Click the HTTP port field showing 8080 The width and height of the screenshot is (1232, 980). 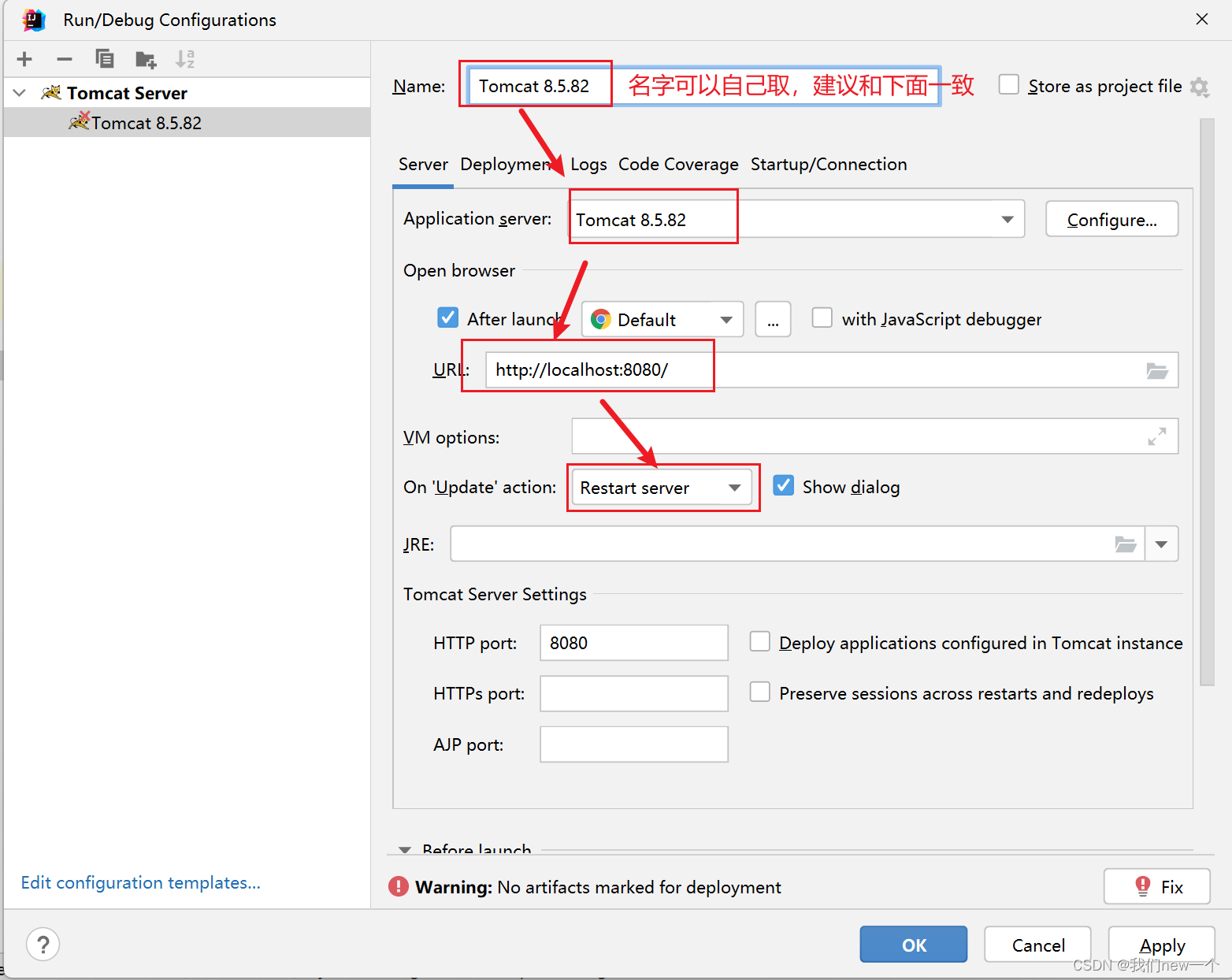click(634, 643)
